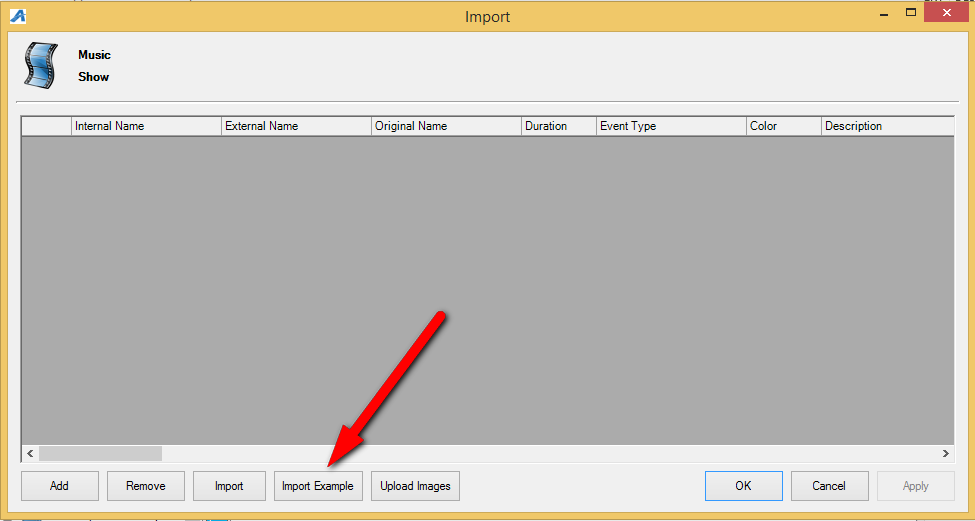975x521 pixels.
Task: Click the Remove button
Action: click(x=146, y=486)
